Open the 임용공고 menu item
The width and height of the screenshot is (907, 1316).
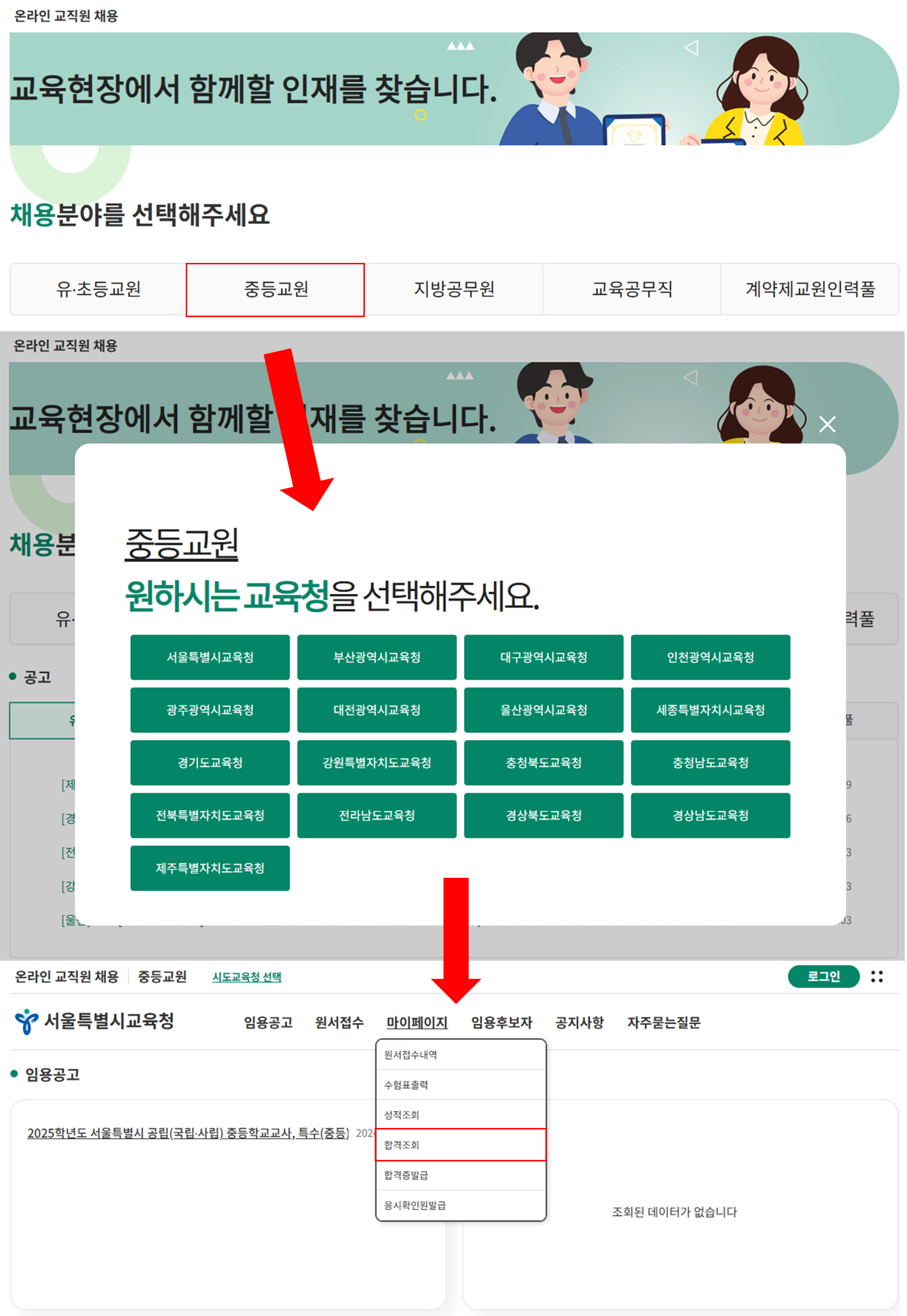pyautogui.click(x=267, y=1023)
